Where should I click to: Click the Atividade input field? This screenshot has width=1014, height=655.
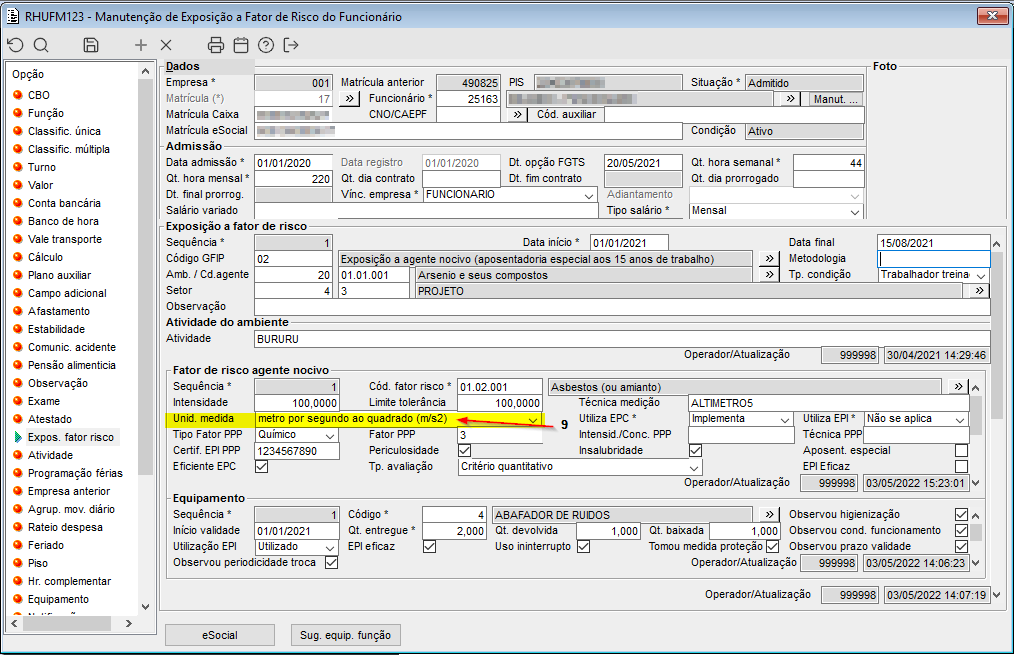coord(620,339)
